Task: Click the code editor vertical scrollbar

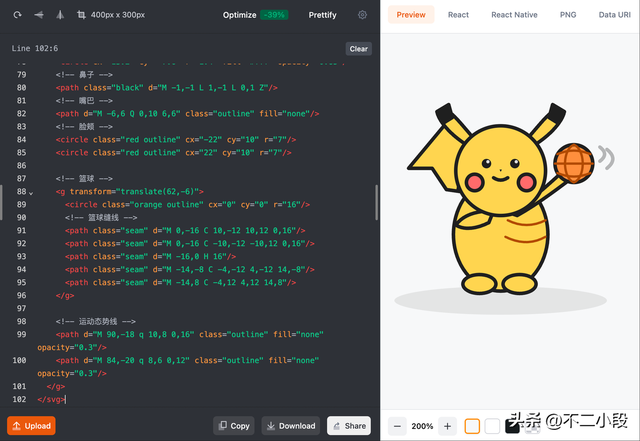Action: pos(376,203)
